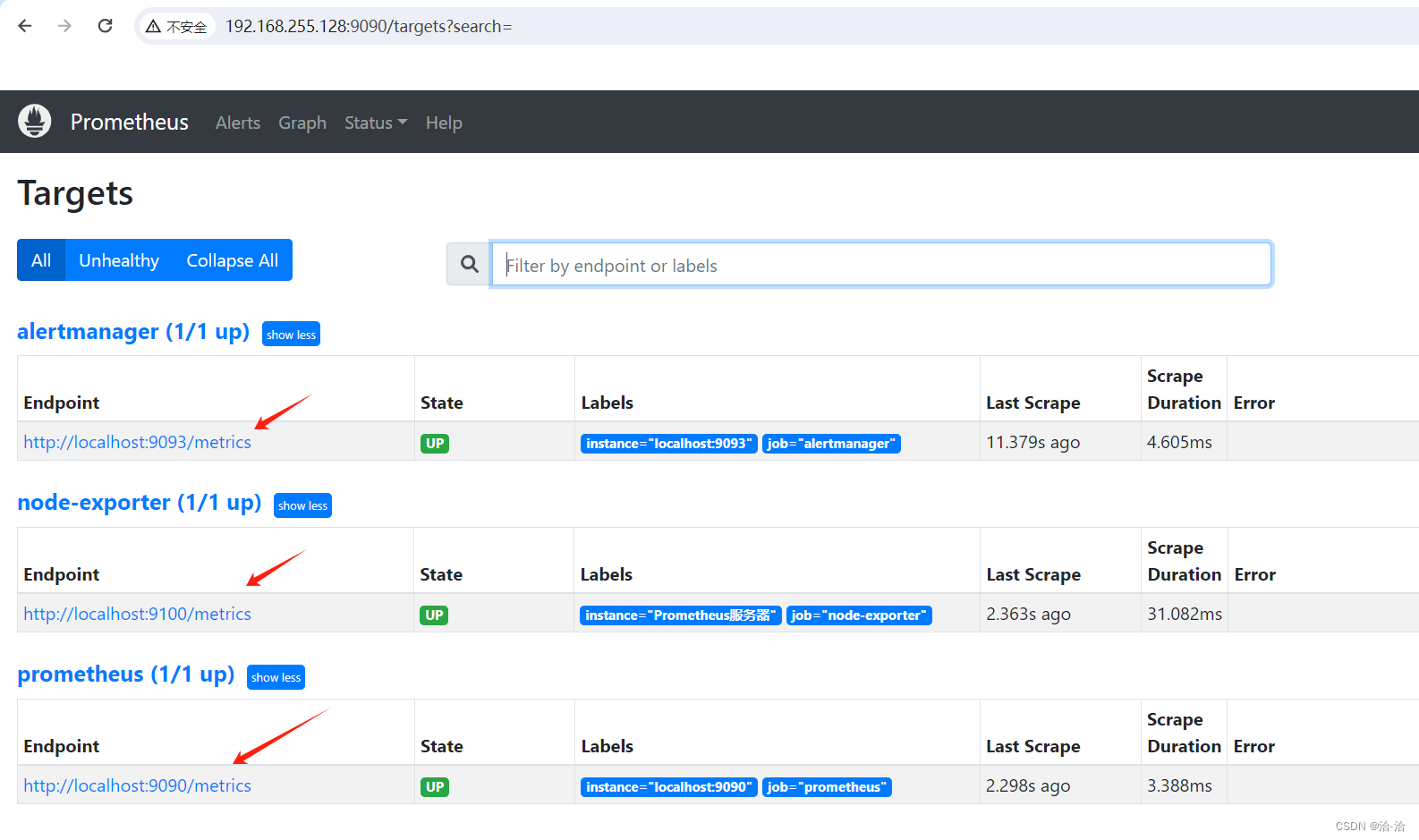Click the address bar URL

click(369, 27)
